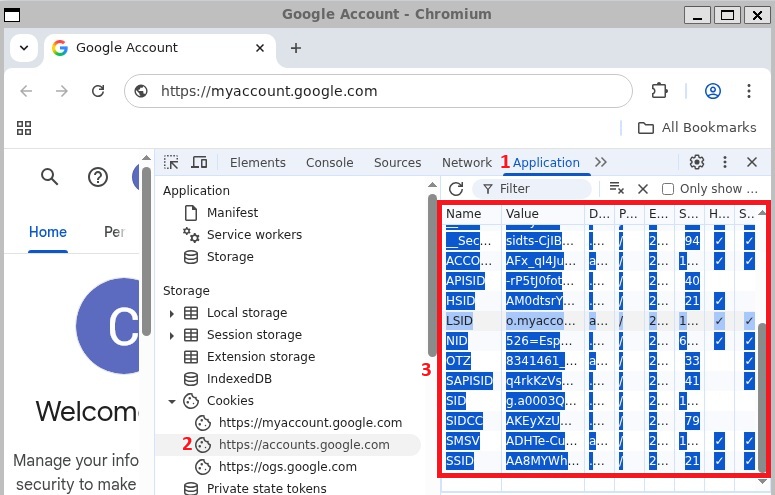
Task: Refresh the cookies table
Action: 456,188
